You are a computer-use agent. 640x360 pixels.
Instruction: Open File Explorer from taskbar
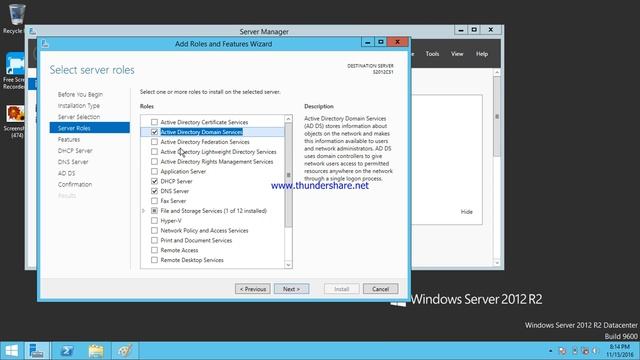coord(96,351)
